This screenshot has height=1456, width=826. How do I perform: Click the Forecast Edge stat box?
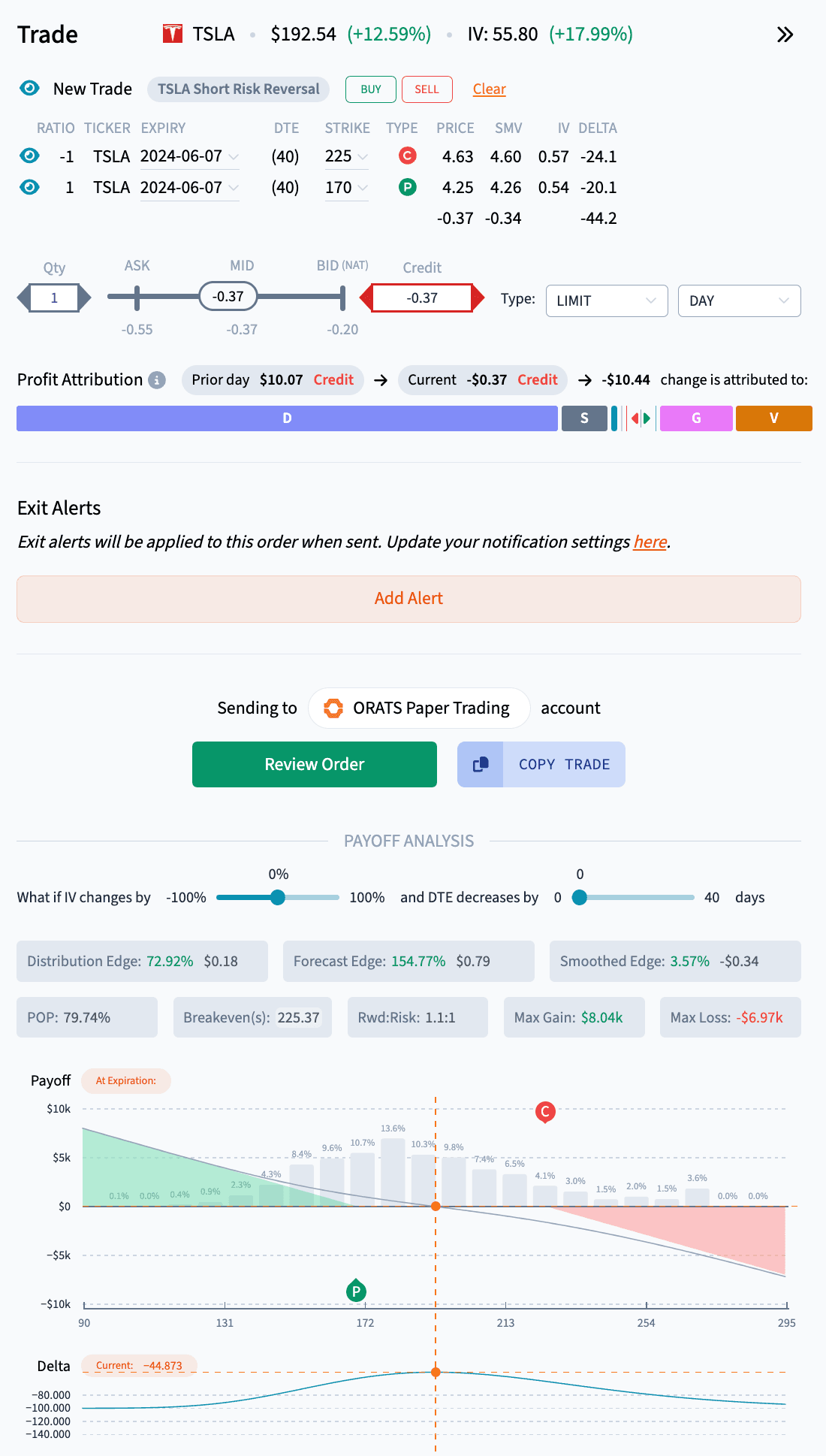(x=408, y=962)
